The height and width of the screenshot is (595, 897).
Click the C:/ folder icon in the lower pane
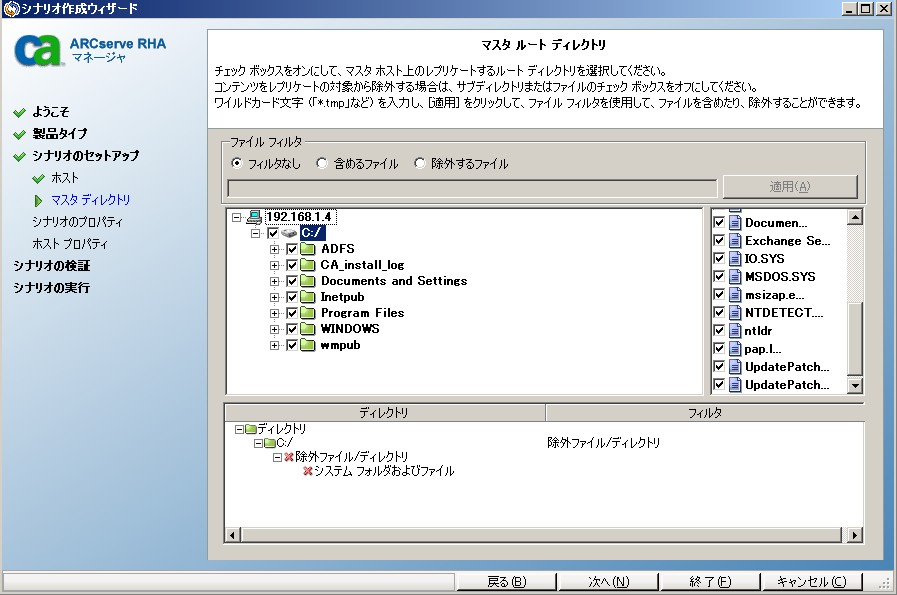point(269,443)
